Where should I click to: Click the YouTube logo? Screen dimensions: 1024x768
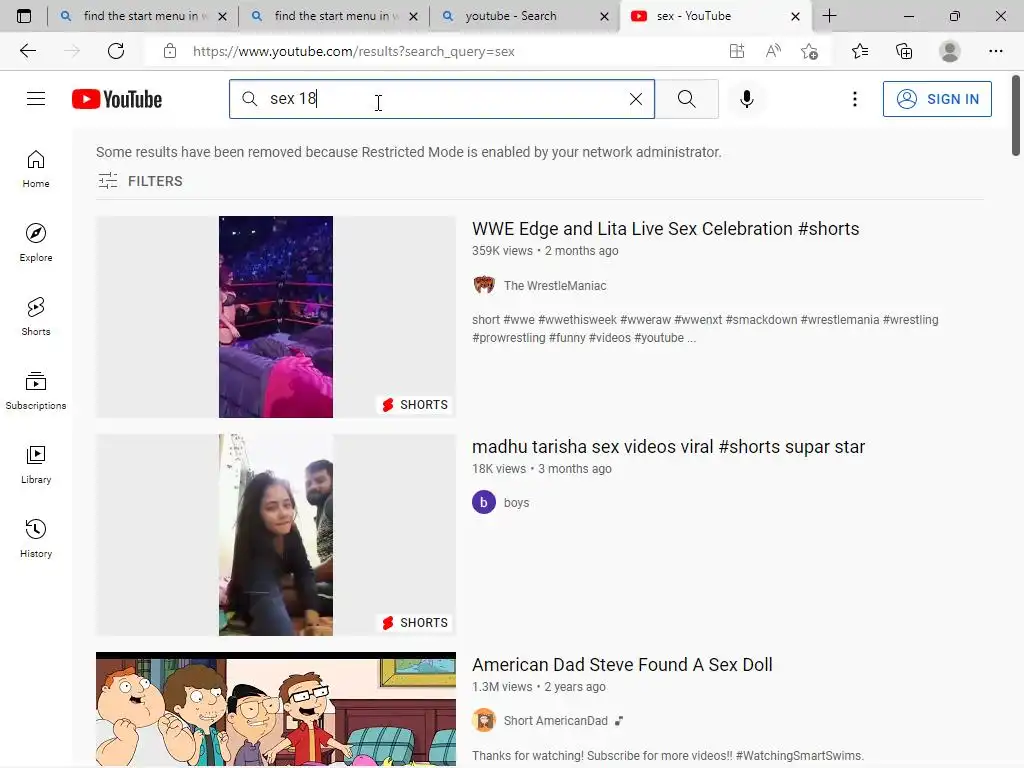tap(117, 99)
